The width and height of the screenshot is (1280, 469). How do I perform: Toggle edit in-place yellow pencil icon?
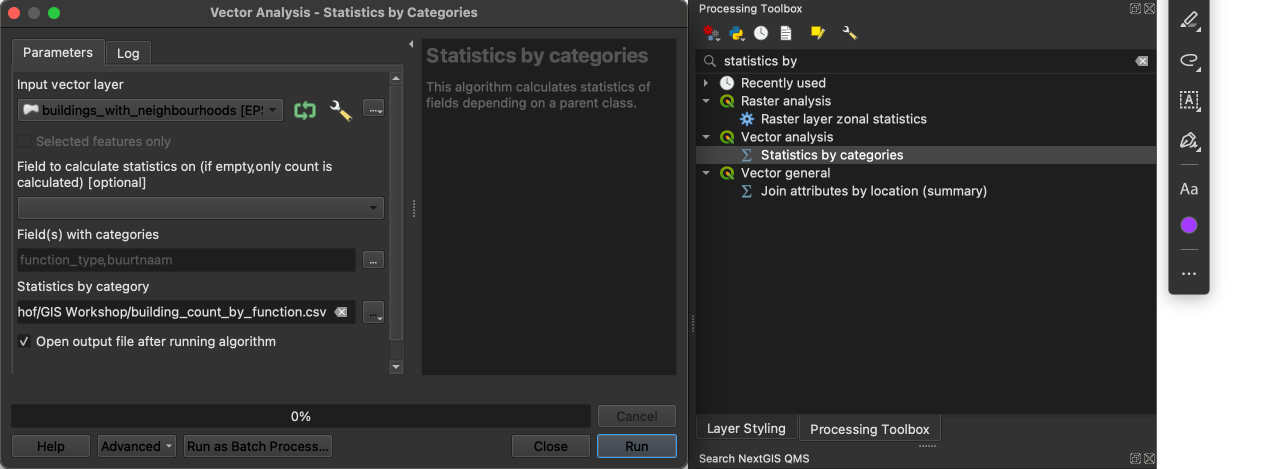(x=818, y=33)
